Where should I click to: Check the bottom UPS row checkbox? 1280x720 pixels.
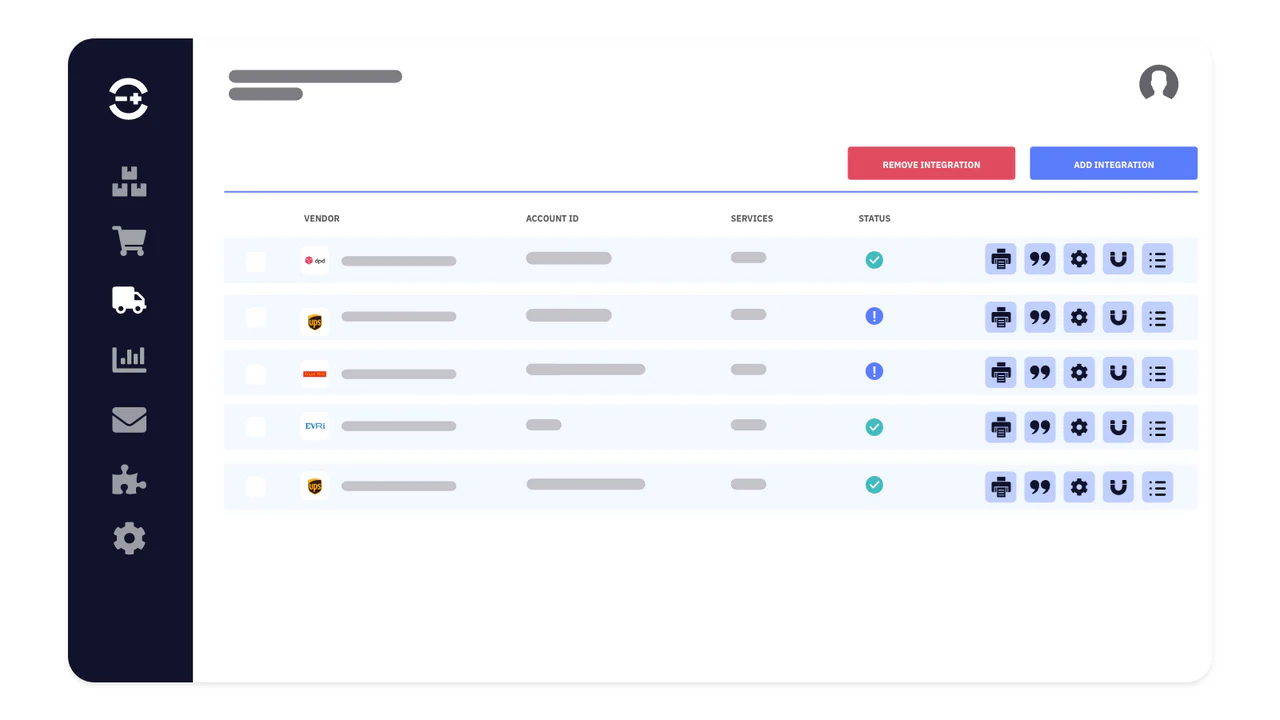point(256,486)
